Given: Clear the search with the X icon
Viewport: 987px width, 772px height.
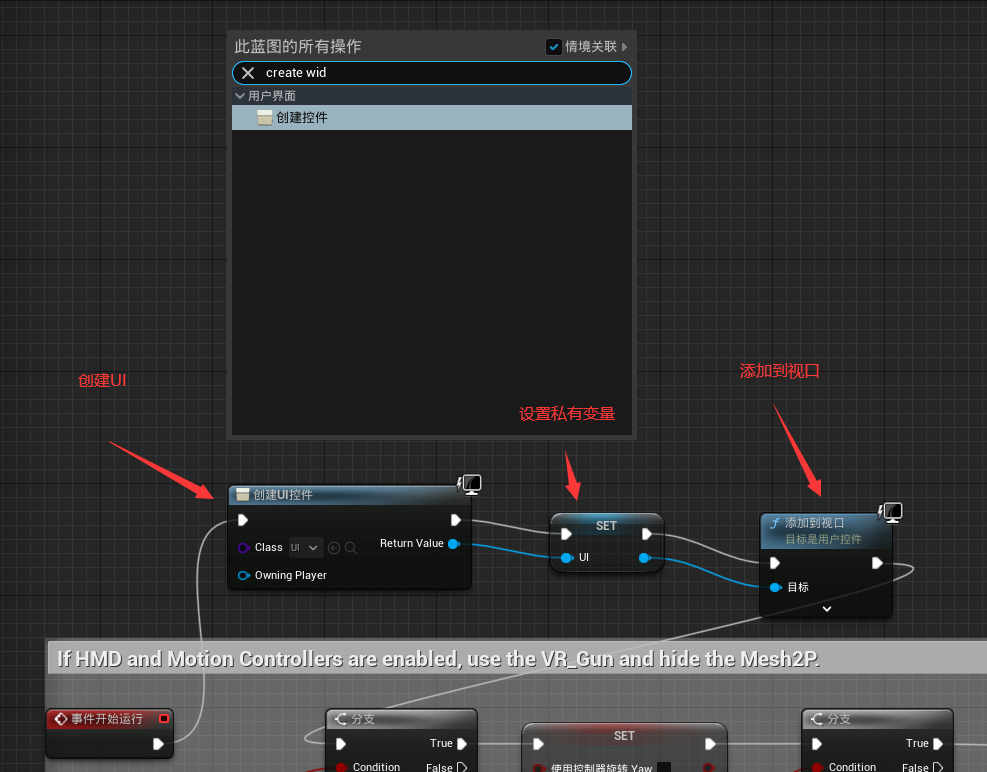Looking at the screenshot, I should [248, 73].
